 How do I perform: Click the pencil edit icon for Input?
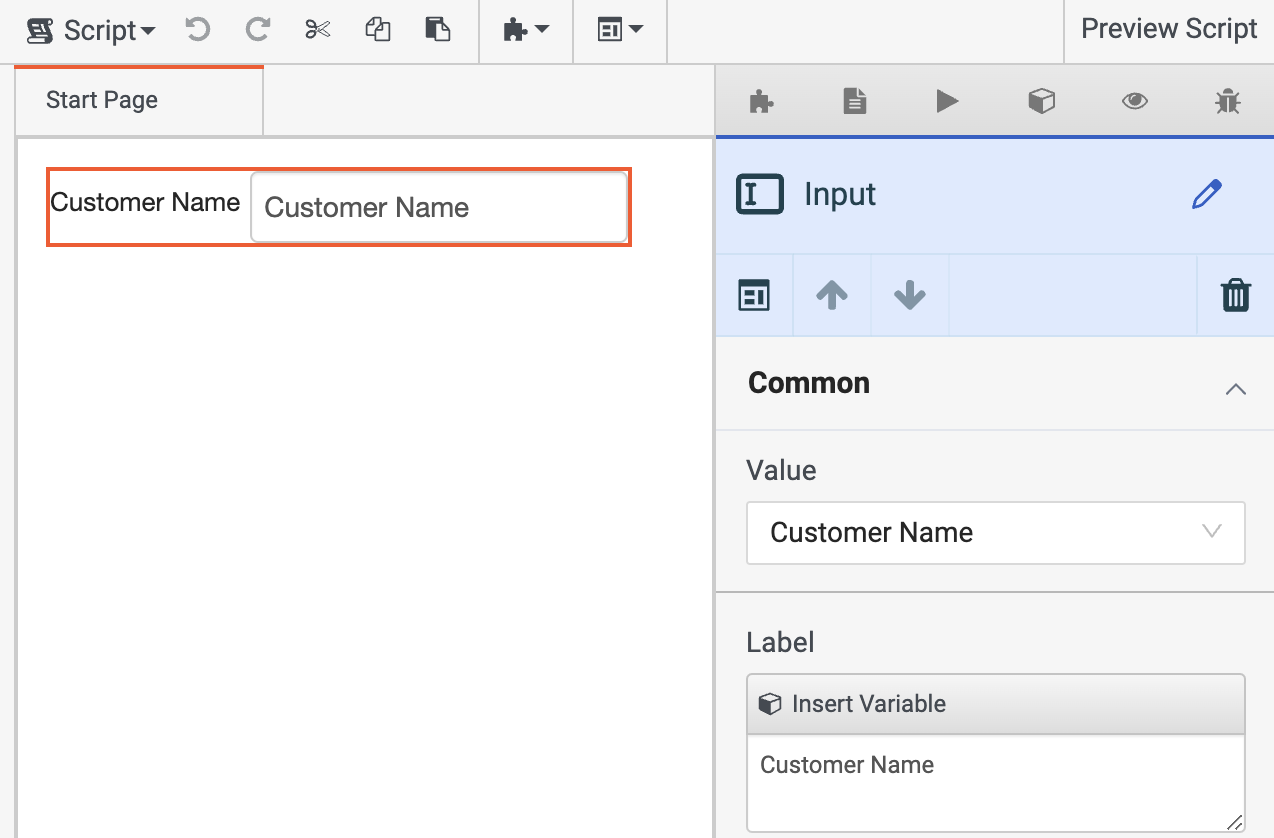[x=1207, y=194]
